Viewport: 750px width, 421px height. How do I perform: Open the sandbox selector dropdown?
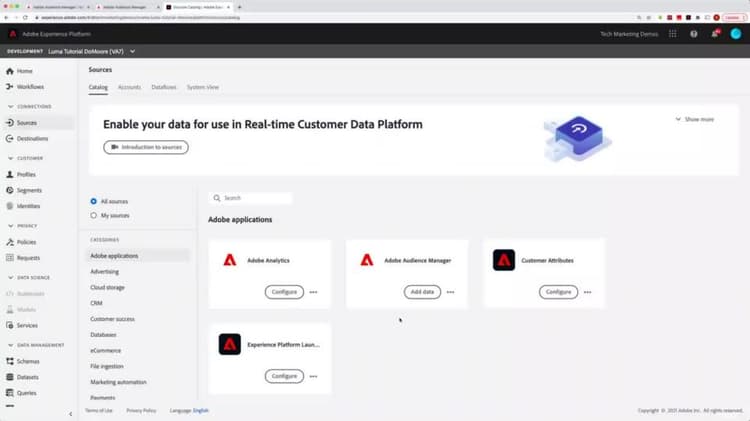pos(91,51)
